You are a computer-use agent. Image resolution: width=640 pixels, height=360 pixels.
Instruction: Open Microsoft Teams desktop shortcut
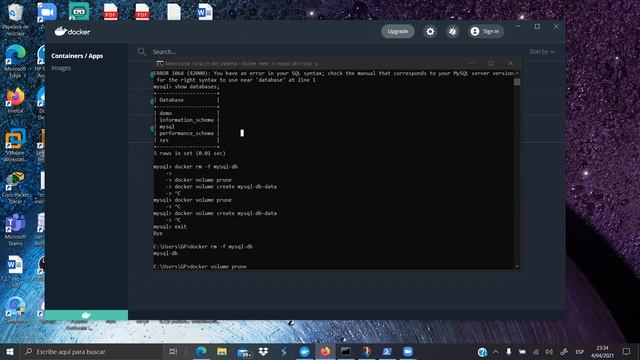tap(15, 229)
